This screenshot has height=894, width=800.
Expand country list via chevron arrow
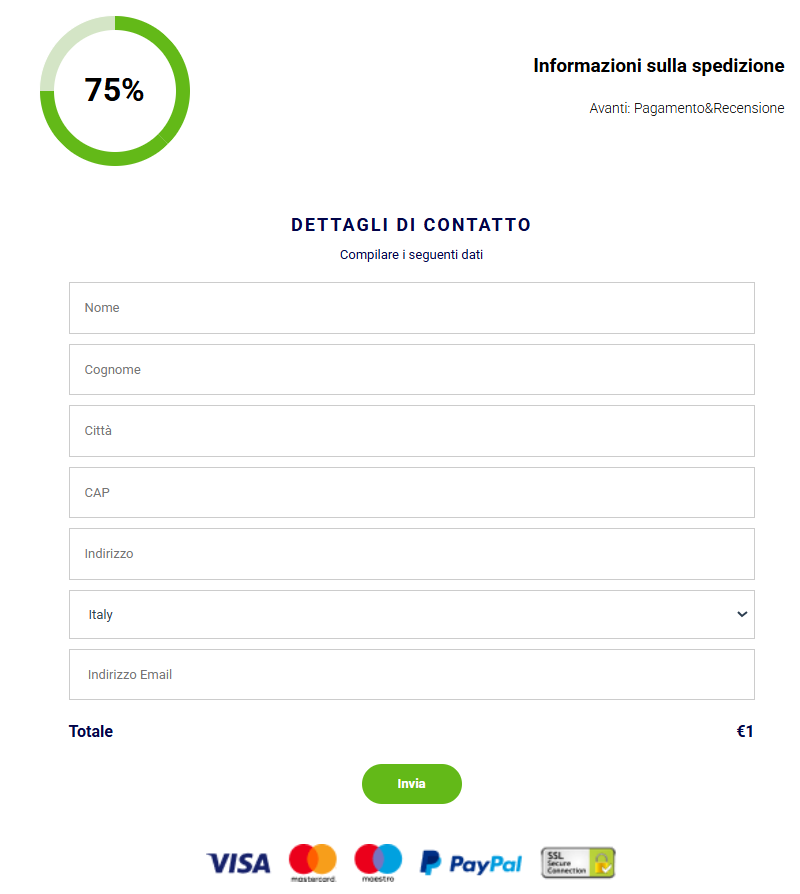click(742, 614)
